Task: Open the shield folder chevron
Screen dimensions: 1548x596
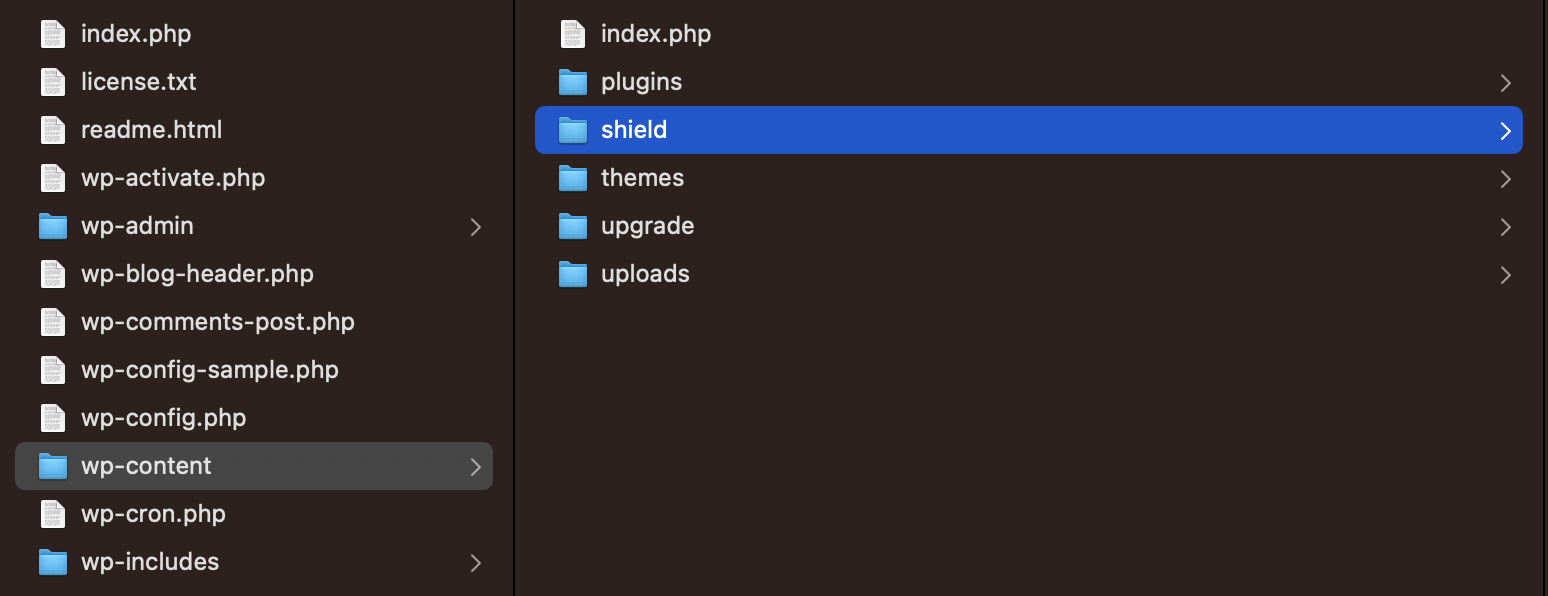Action: coord(1505,131)
